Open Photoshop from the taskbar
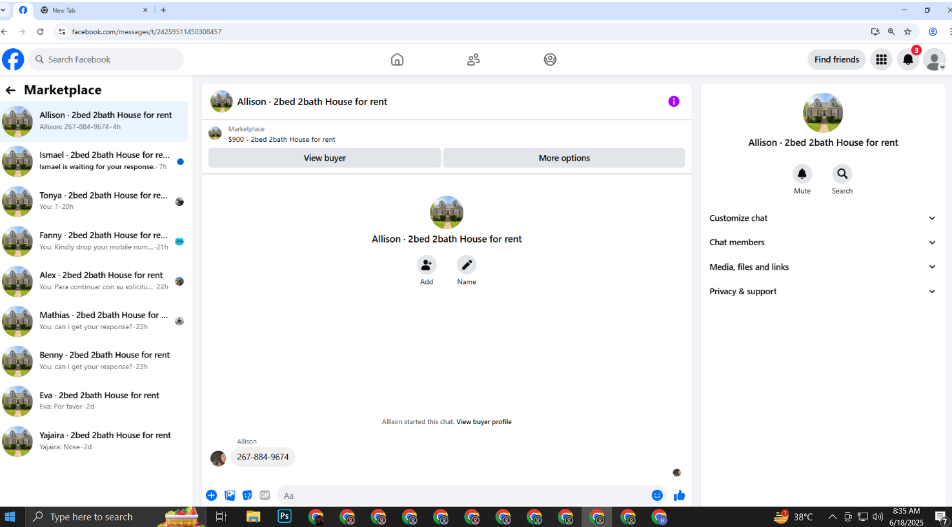This screenshot has width=952, height=527. coord(284,517)
